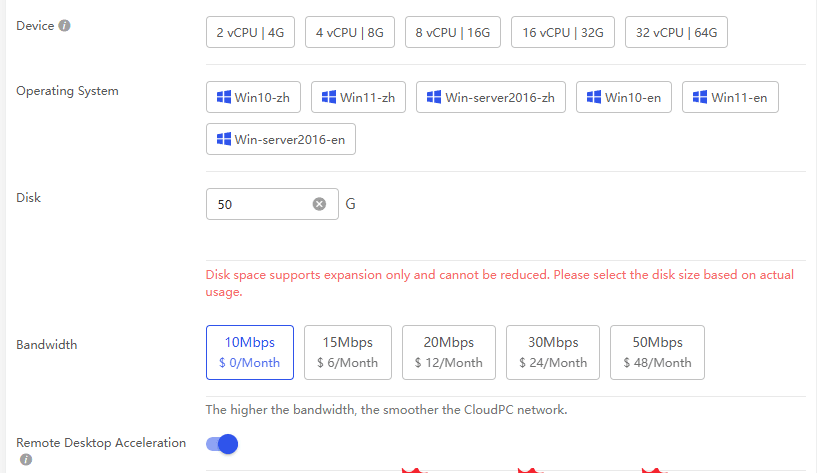Click the red disk space expansion warning
Viewport: 817px width, 473px height.
click(x=500, y=283)
